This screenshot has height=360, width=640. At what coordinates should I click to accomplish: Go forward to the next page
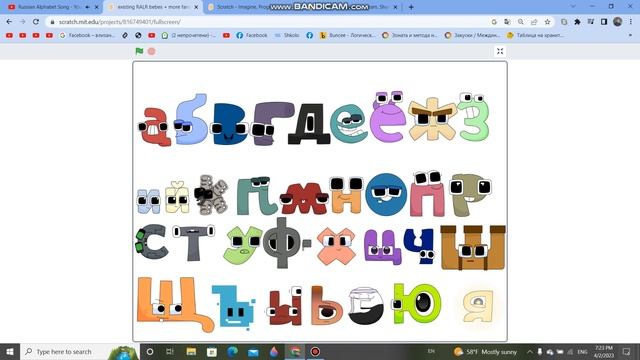coord(22,22)
